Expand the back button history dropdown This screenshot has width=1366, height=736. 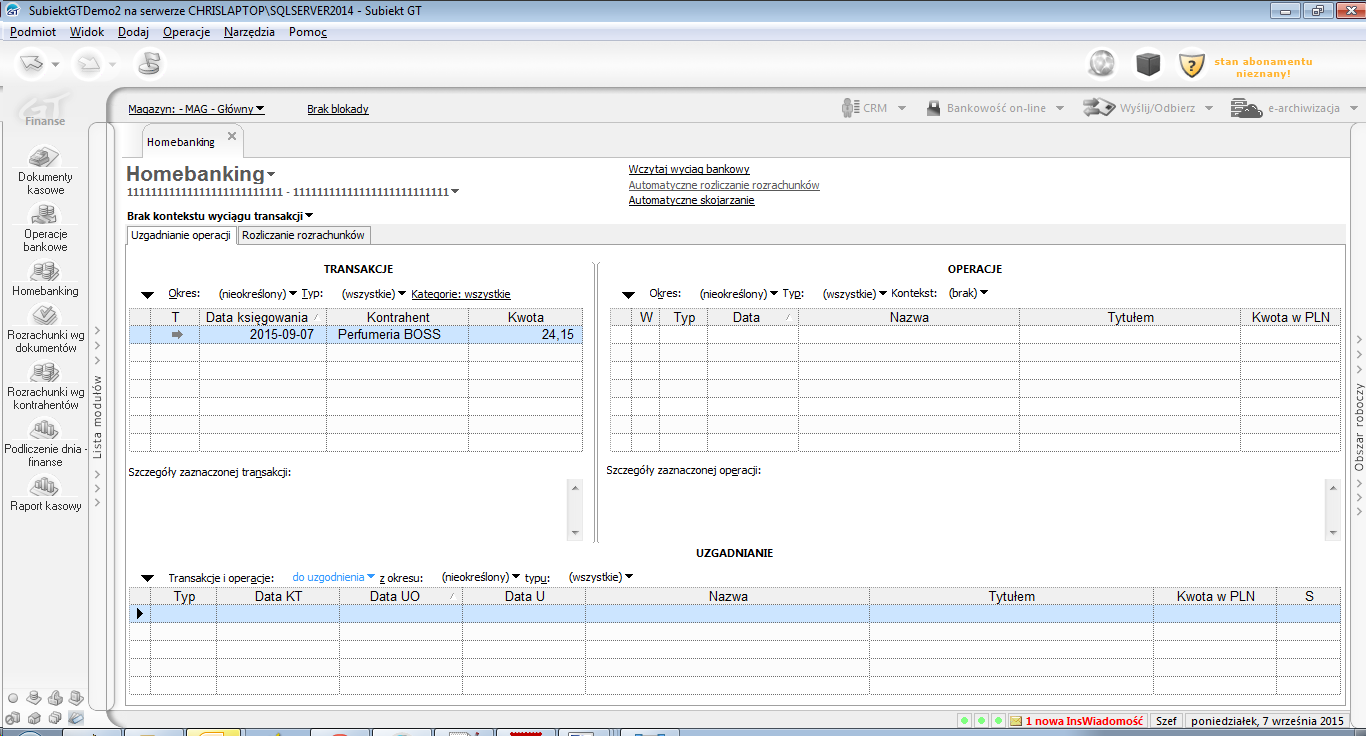56,65
